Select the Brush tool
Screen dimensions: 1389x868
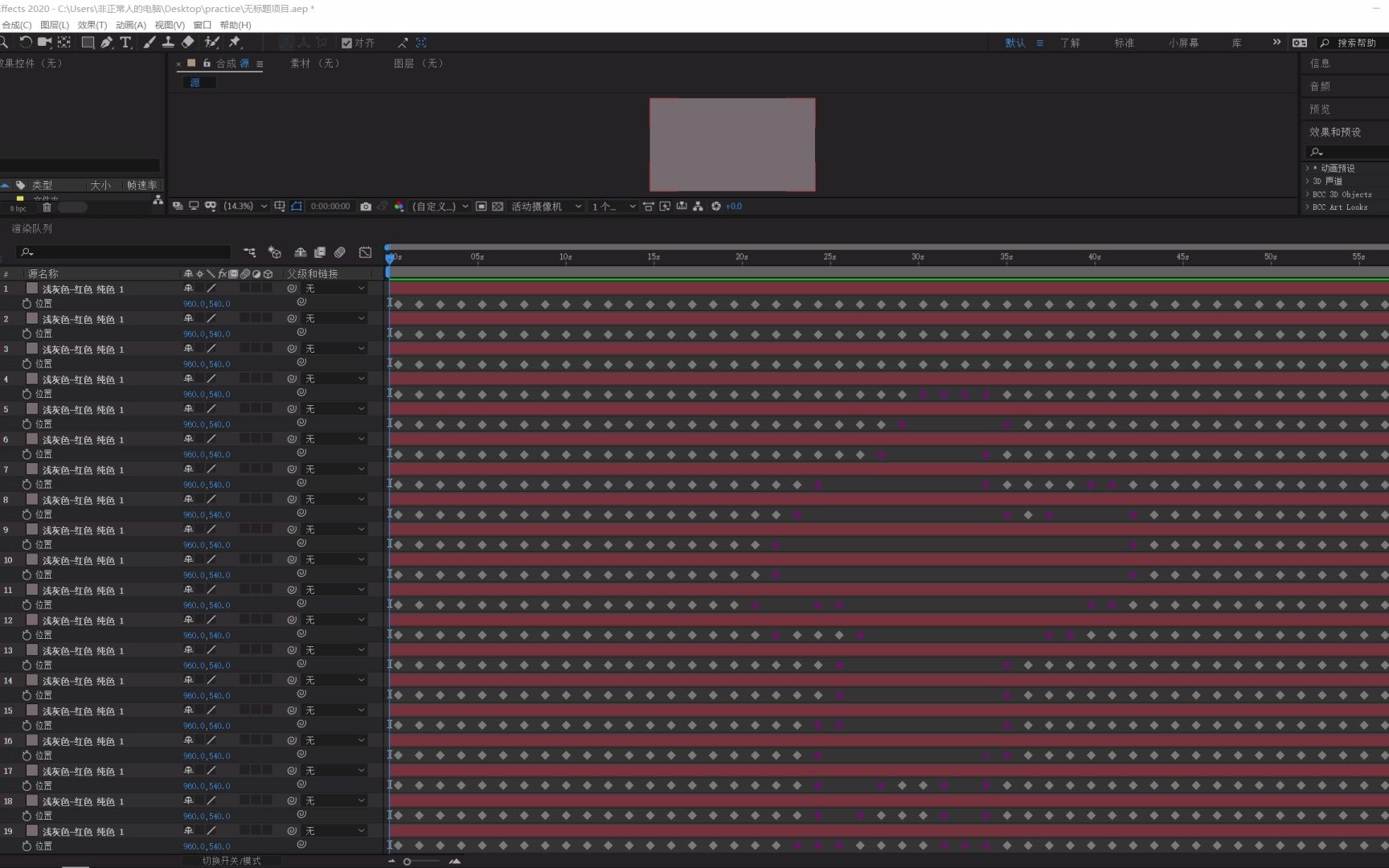coord(150,43)
